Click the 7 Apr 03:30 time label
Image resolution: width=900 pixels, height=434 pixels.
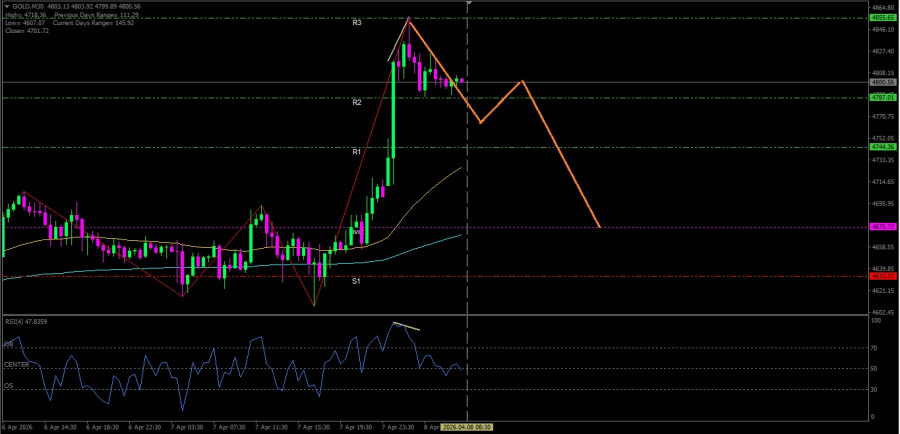(x=189, y=428)
